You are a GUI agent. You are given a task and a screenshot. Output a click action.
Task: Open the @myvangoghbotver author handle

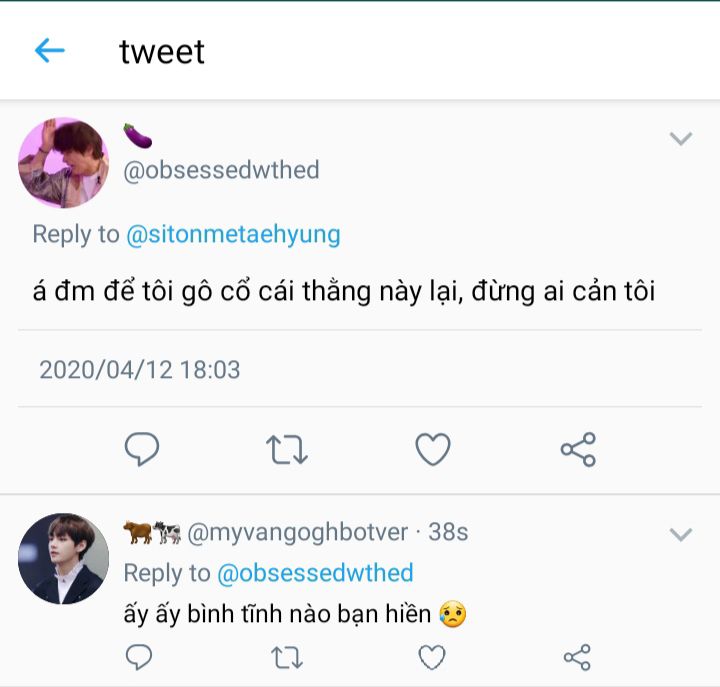(x=298, y=533)
